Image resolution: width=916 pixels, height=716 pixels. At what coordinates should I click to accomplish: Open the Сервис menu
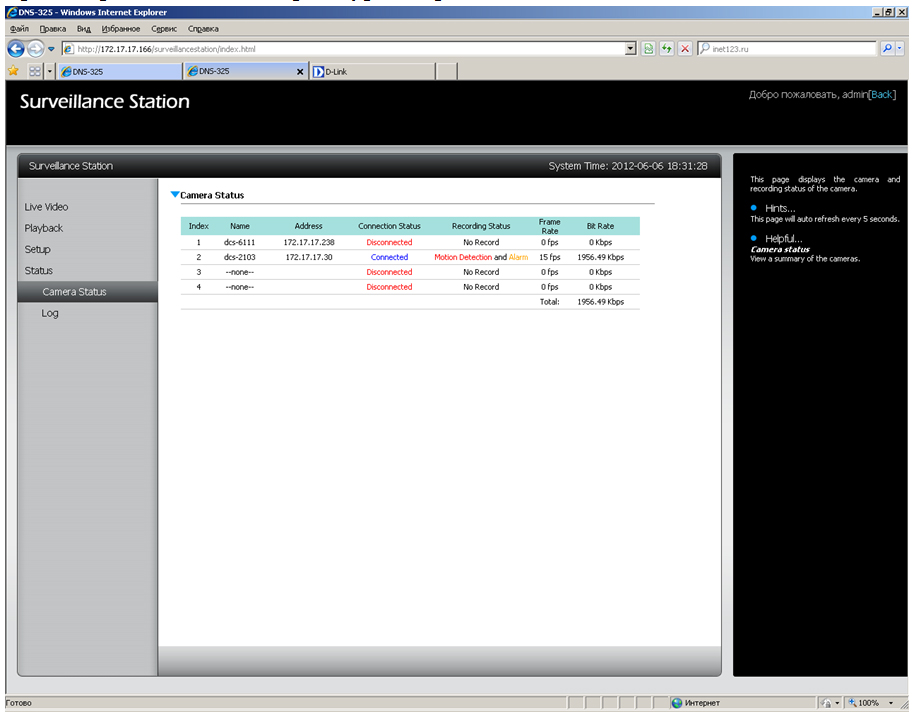(x=163, y=29)
